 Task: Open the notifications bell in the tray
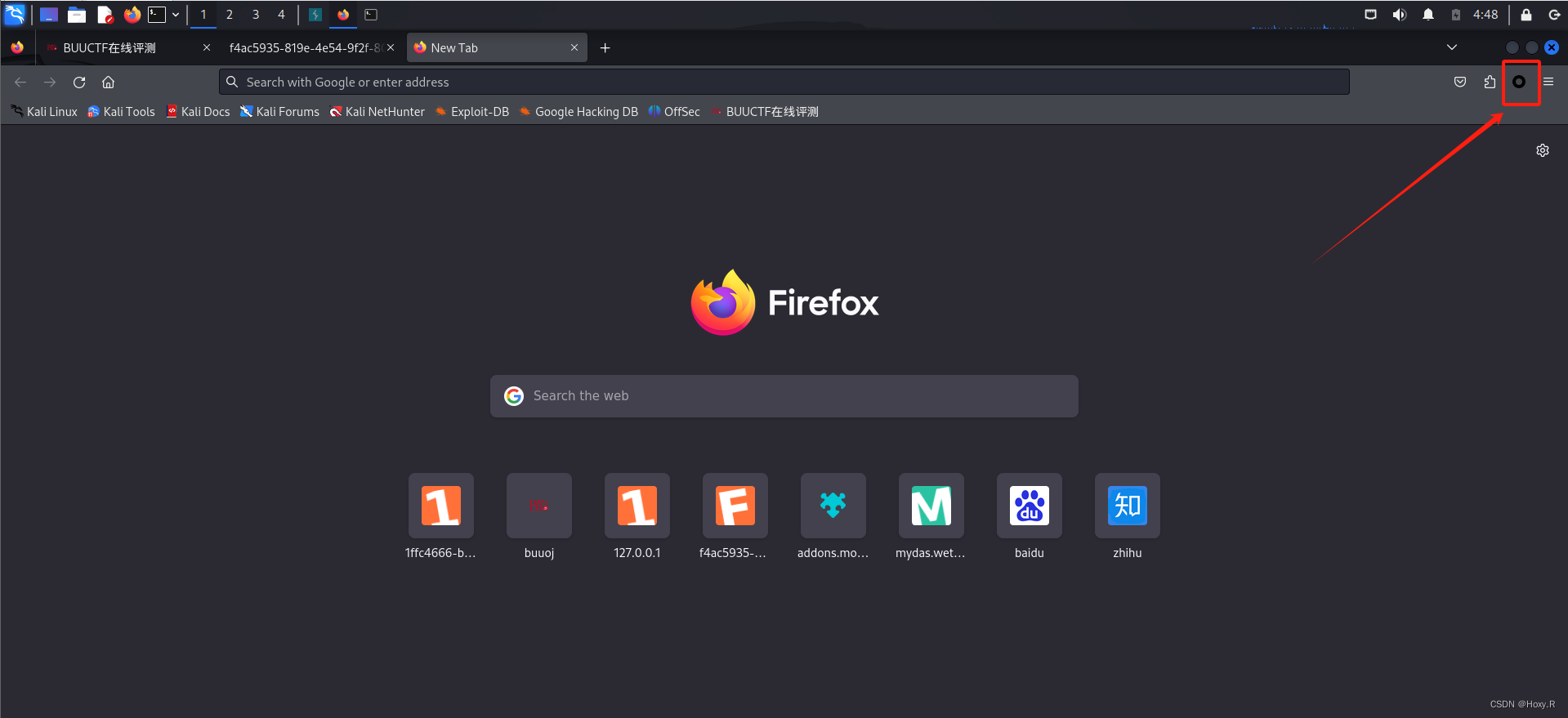pyautogui.click(x=1428, y=15)
